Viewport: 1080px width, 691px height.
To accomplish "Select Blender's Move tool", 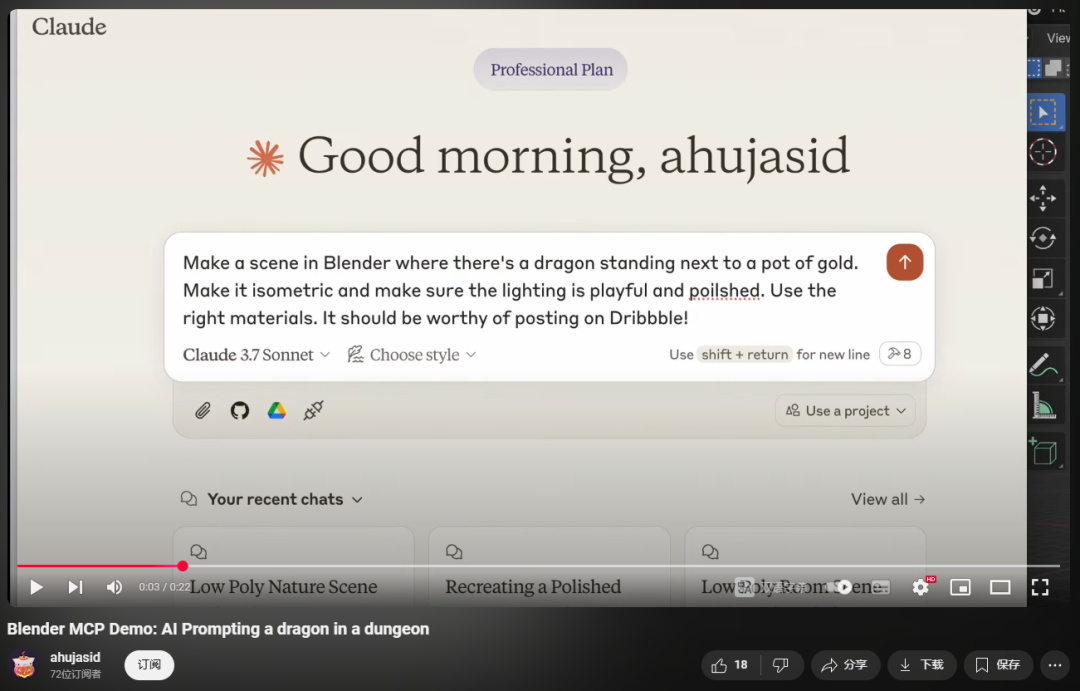I will (x=1043, y=198).
